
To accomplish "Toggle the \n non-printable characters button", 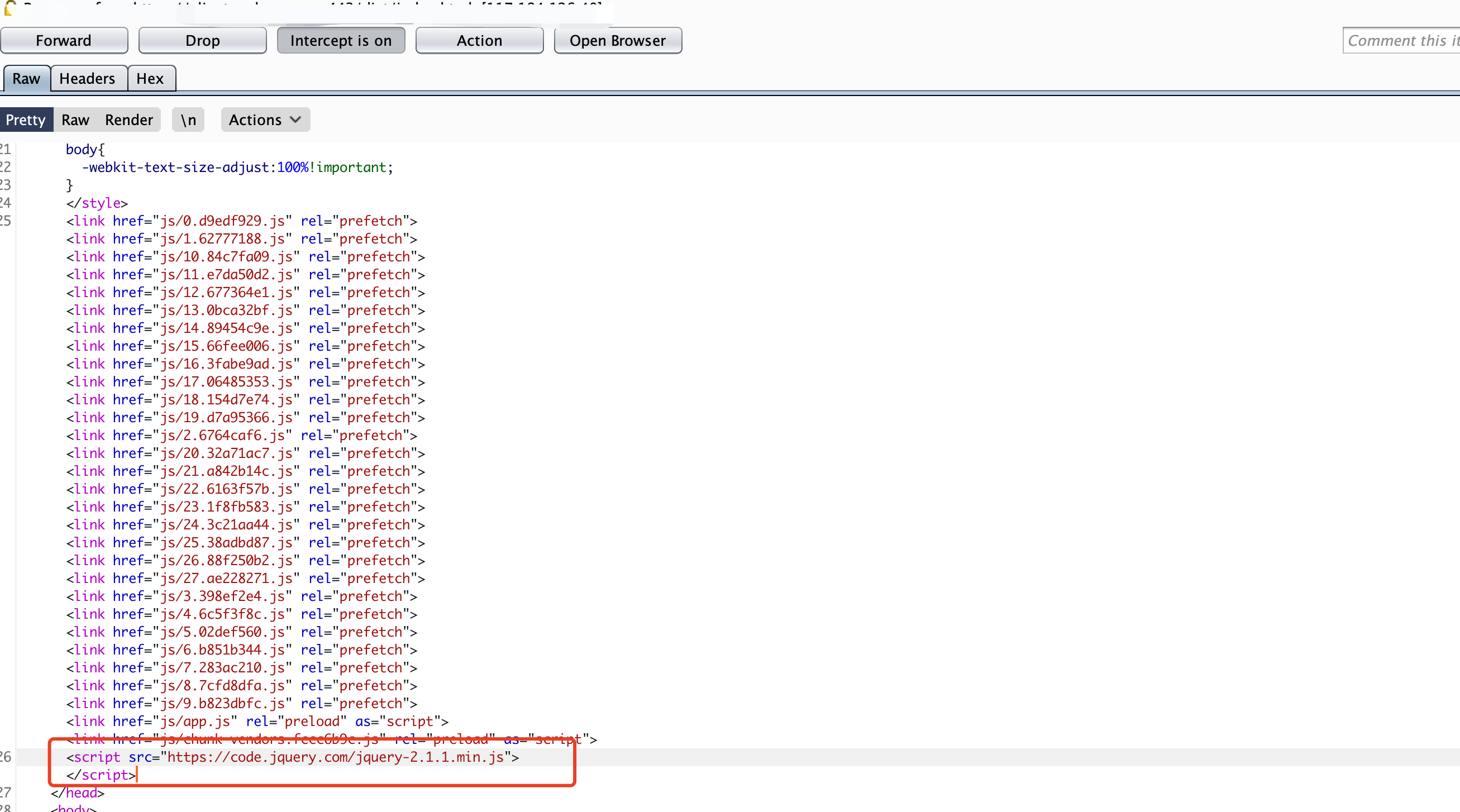I will click(188, 120).
